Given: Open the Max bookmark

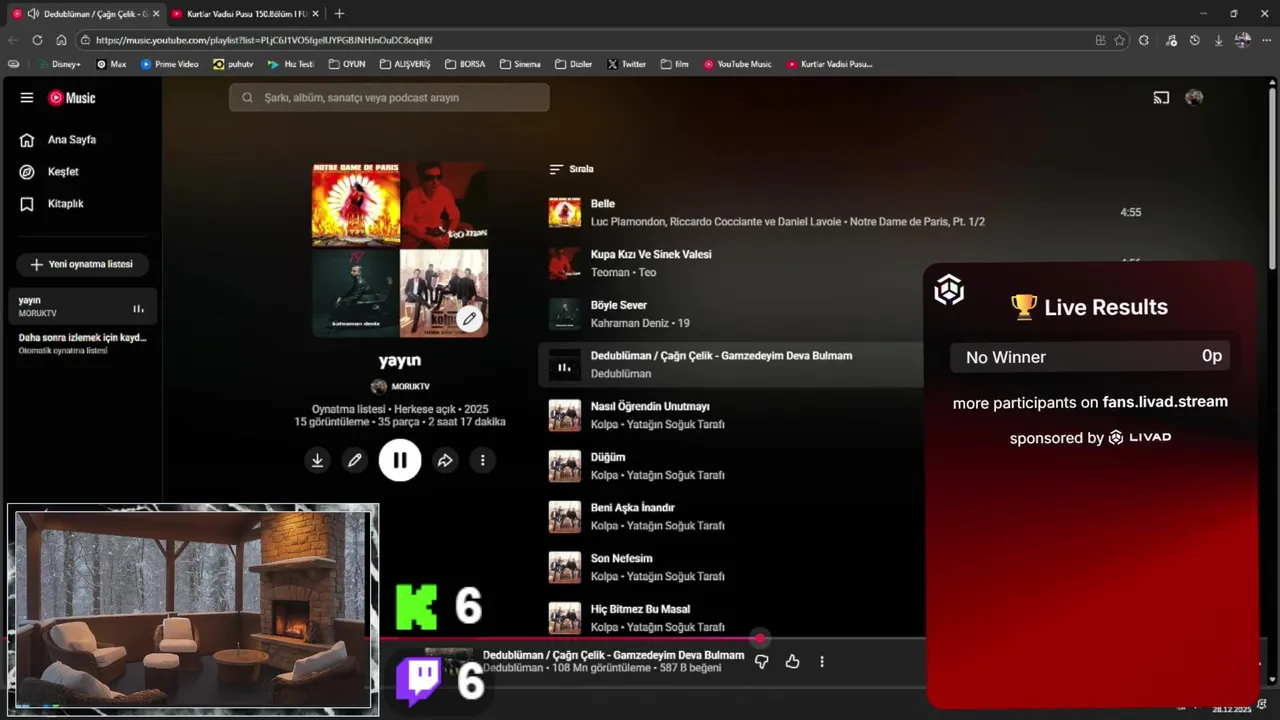Looking at the screenshot, I should [x=111, y=64].
